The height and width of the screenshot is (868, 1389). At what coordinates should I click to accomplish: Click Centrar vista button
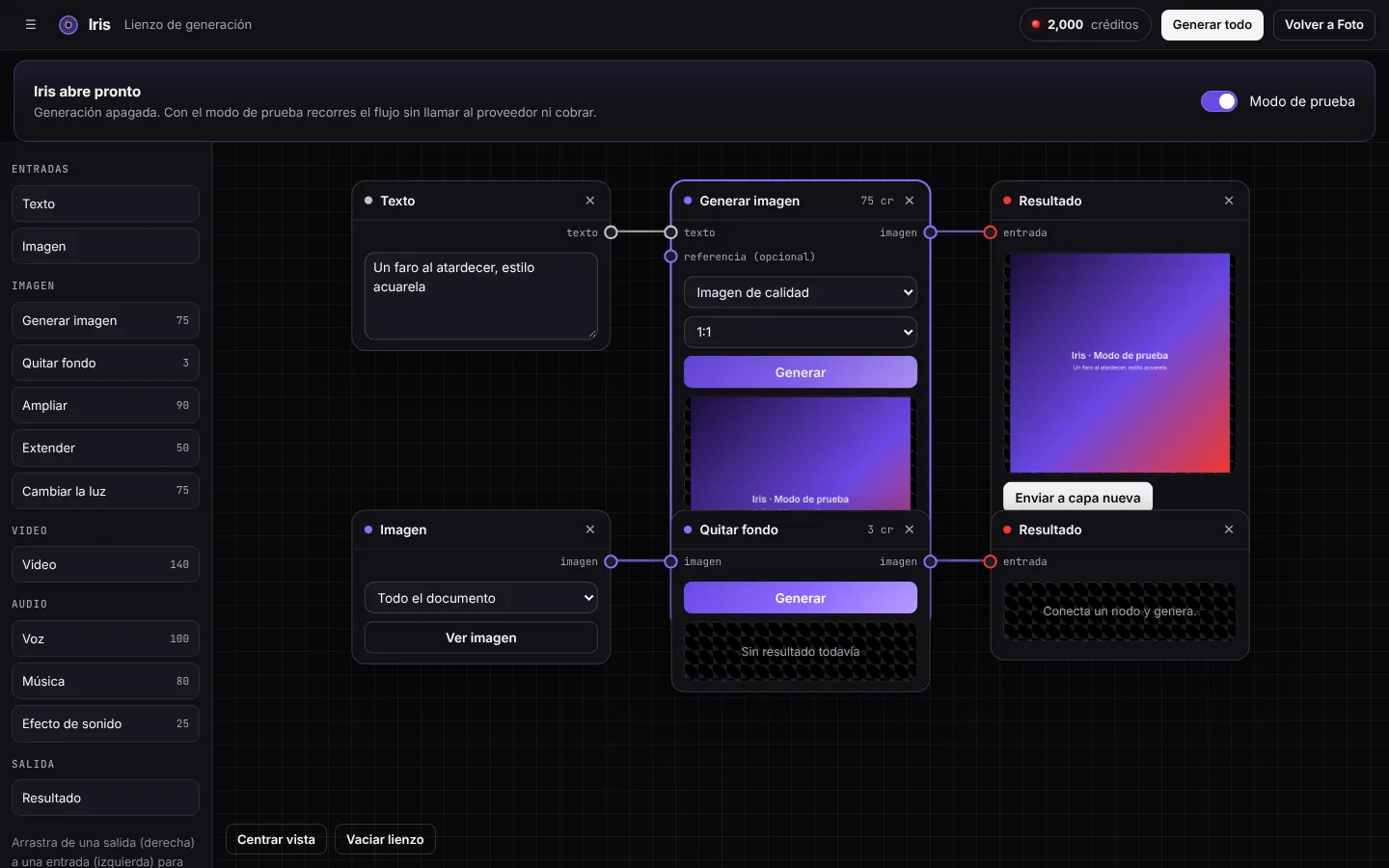pyautogui.click(x=276, y=839)
